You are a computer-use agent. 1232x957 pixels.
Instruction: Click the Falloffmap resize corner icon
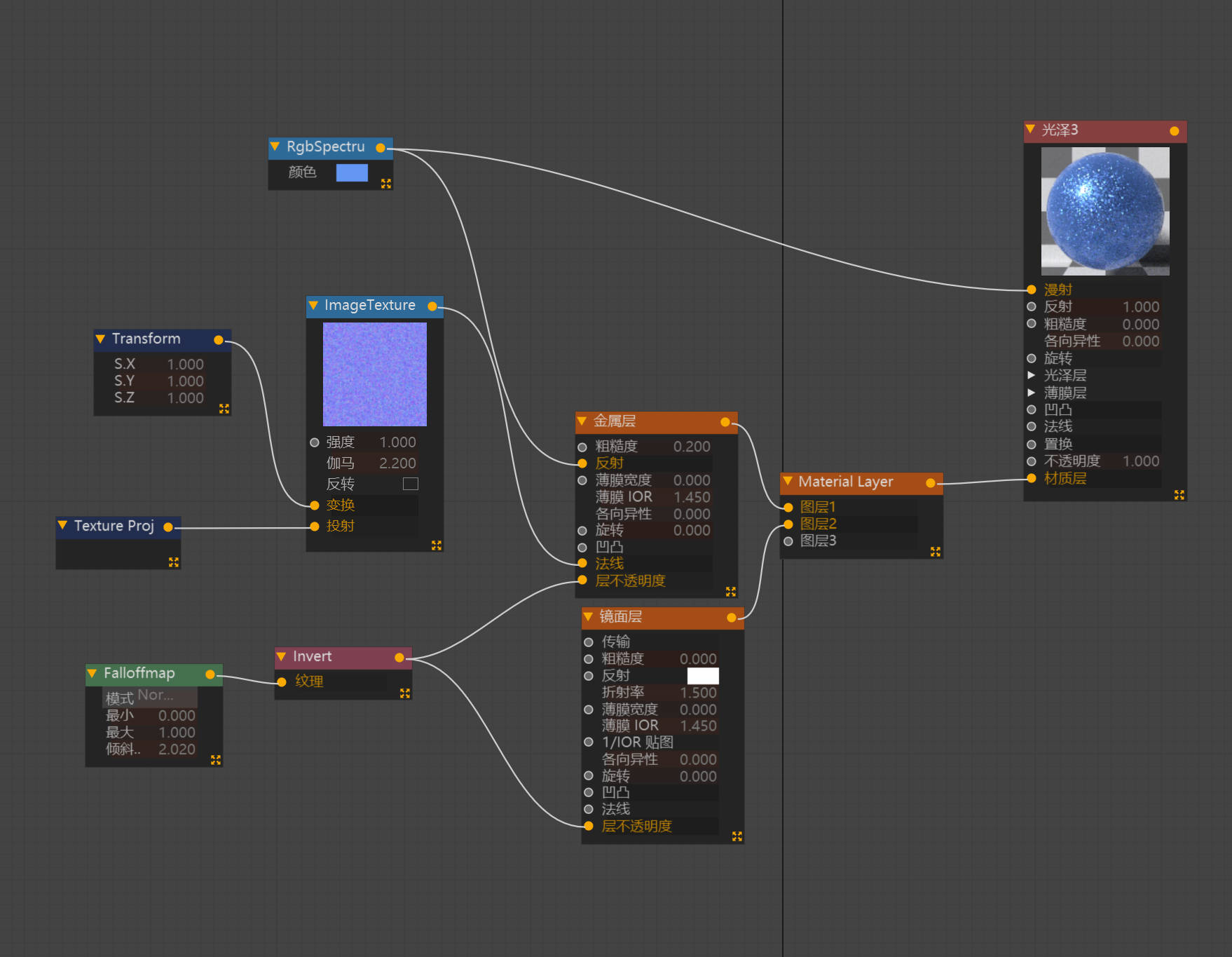[216, 760]
